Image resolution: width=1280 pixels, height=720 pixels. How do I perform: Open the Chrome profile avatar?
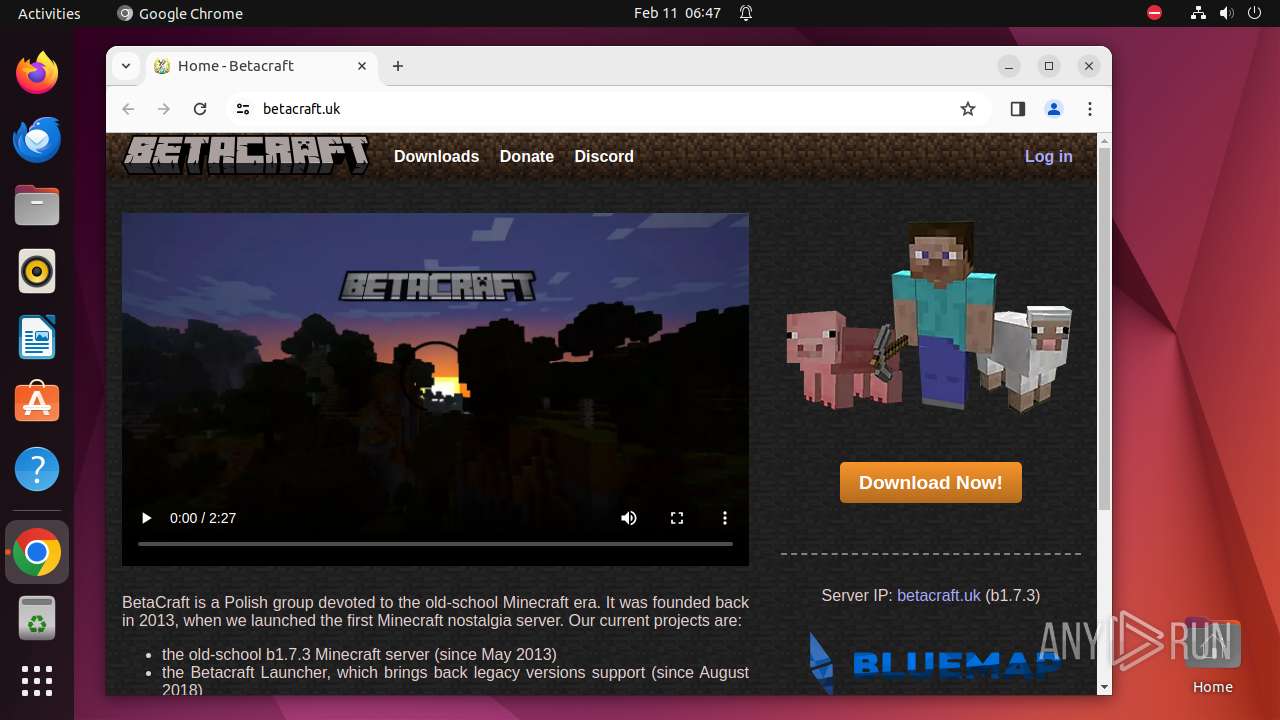1054,109
